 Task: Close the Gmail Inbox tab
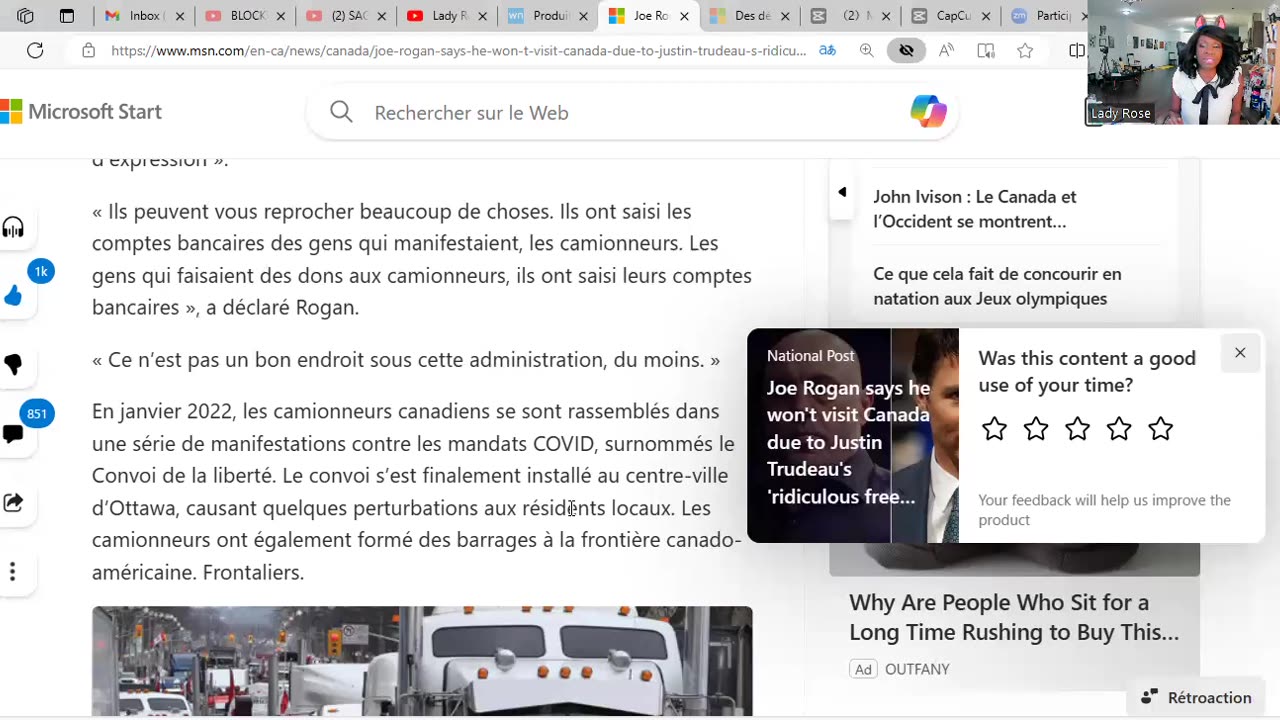[180, 16]
